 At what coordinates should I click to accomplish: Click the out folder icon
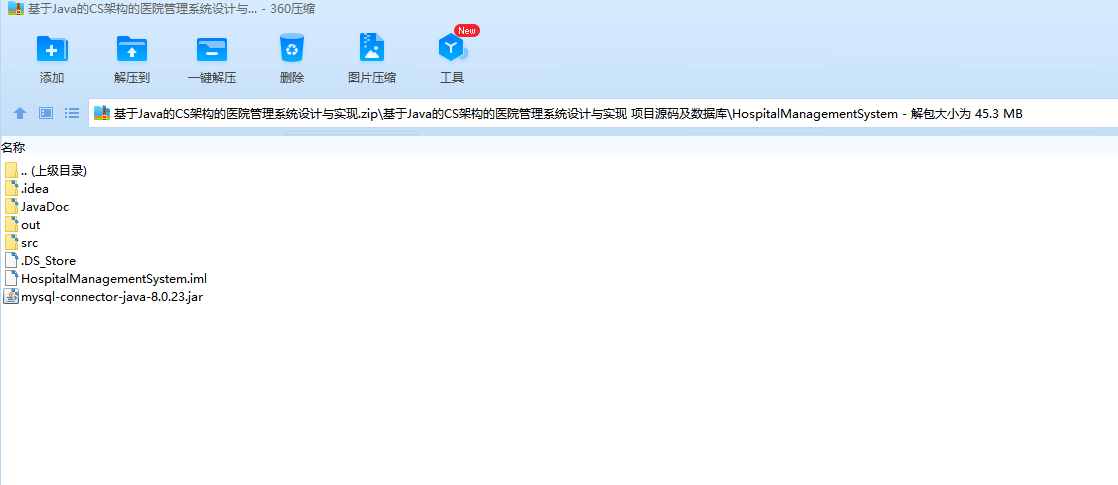11,224
